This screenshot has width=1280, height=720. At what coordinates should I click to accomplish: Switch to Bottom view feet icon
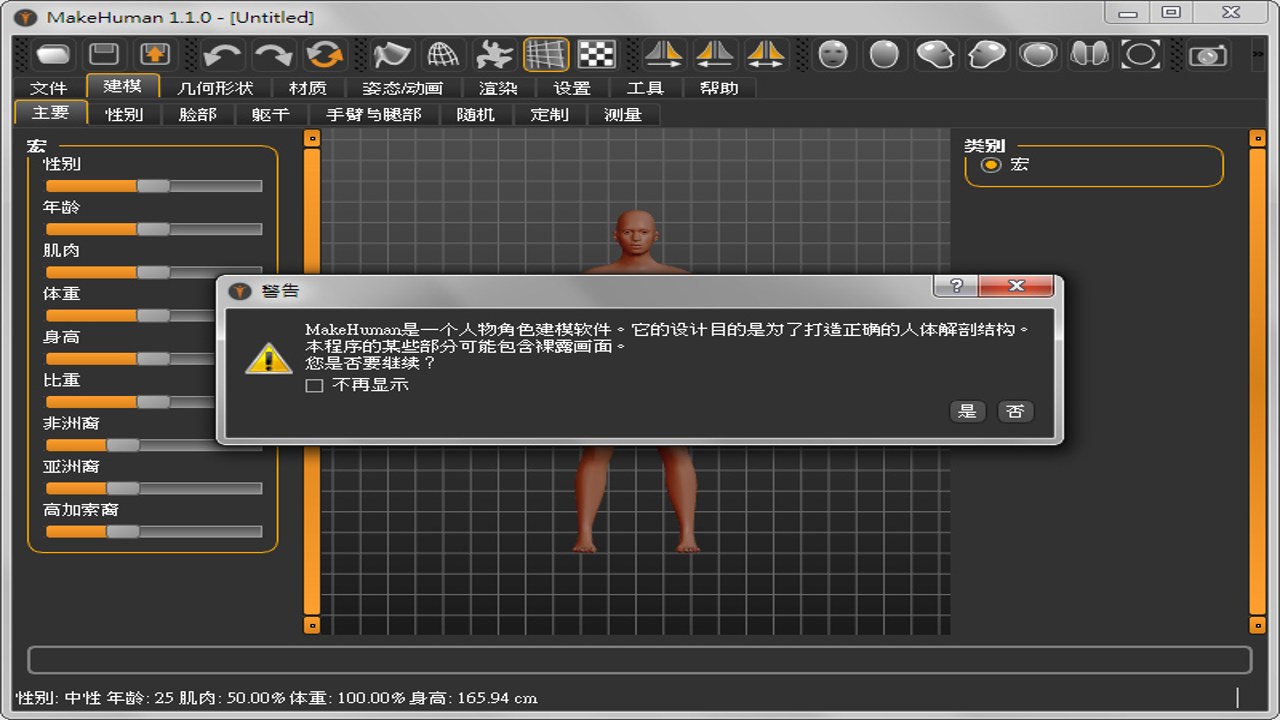click(1089, 54)
